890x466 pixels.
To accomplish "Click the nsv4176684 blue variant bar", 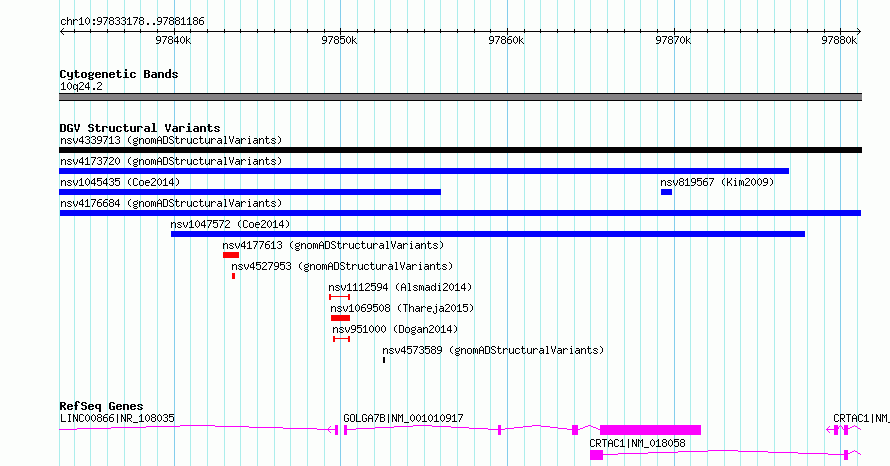I will point(460,213).
